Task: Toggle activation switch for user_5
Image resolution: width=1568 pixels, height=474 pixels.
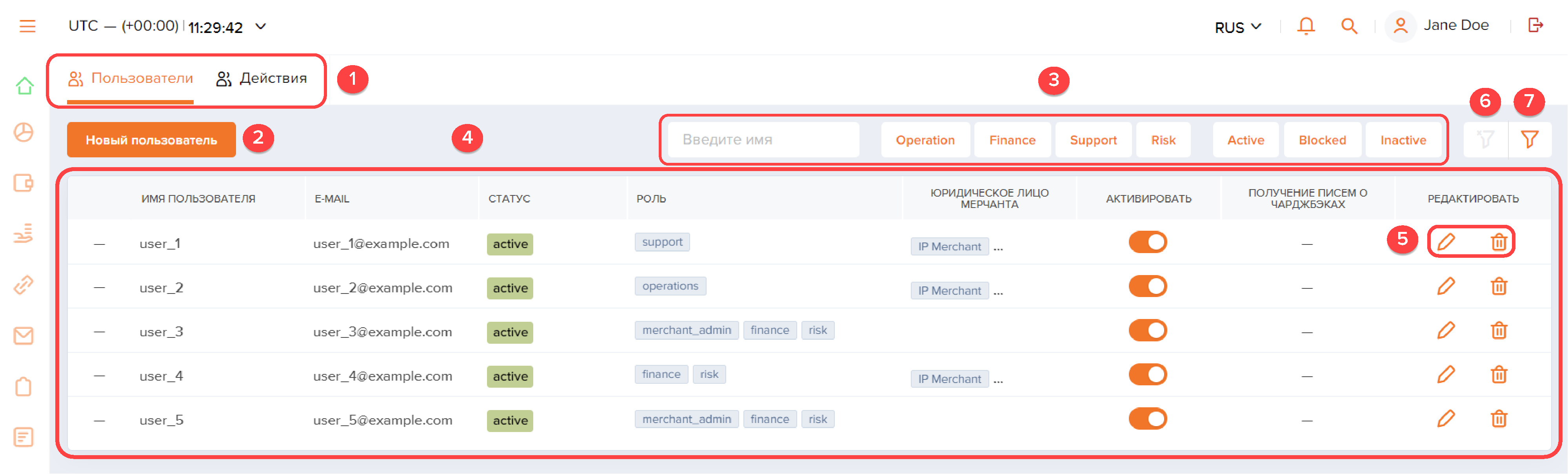Action: (x=1147, y=419)
